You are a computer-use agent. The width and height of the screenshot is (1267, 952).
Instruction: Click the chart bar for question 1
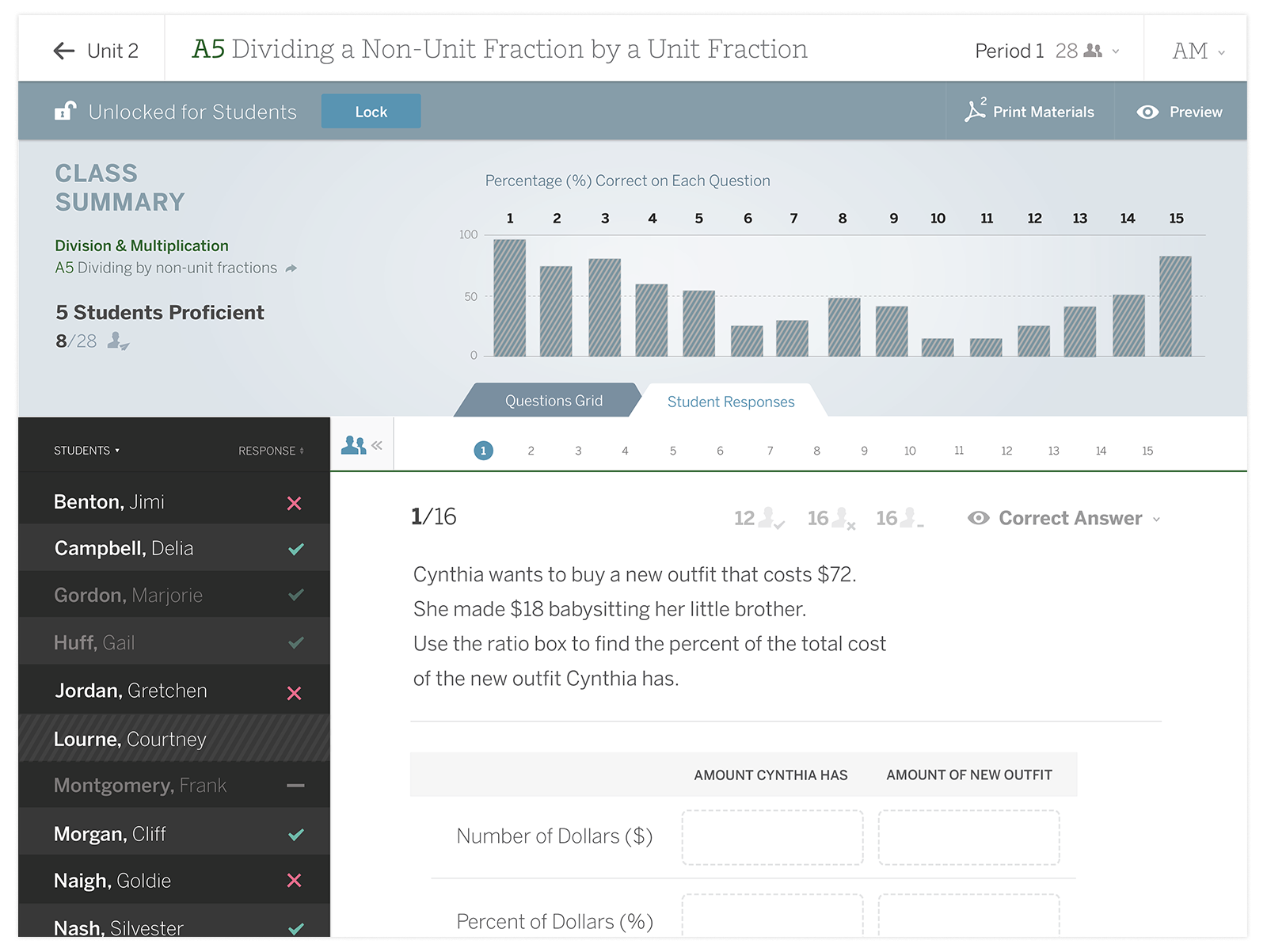point(509,298)
